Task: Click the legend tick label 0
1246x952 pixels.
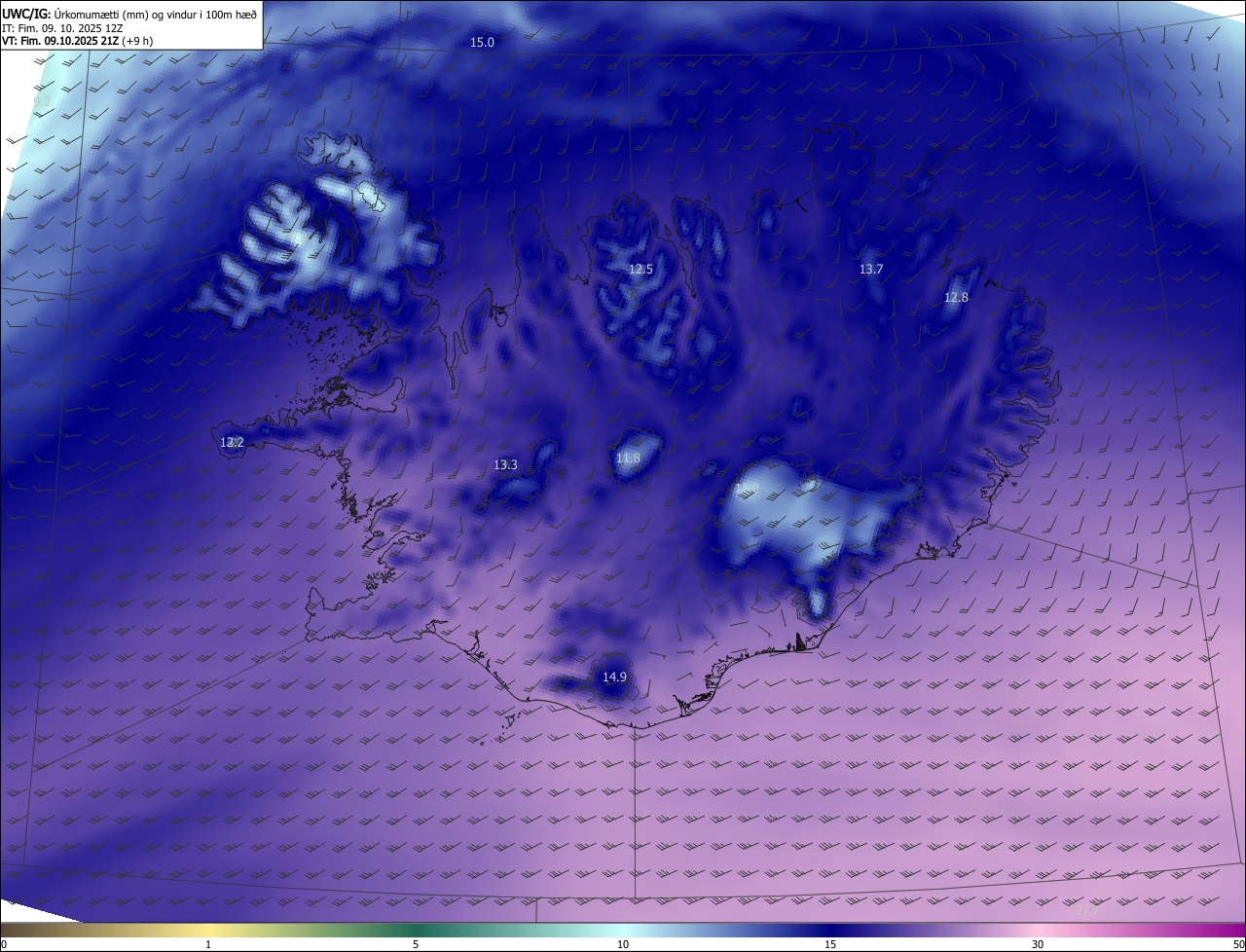Action: [x=4, y=944]
